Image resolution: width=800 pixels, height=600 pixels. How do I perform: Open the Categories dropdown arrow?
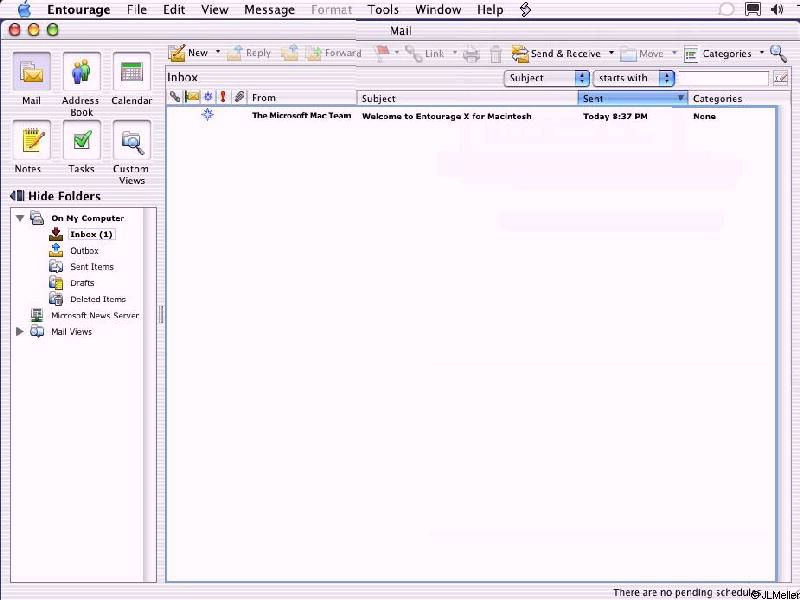(762, 53)
